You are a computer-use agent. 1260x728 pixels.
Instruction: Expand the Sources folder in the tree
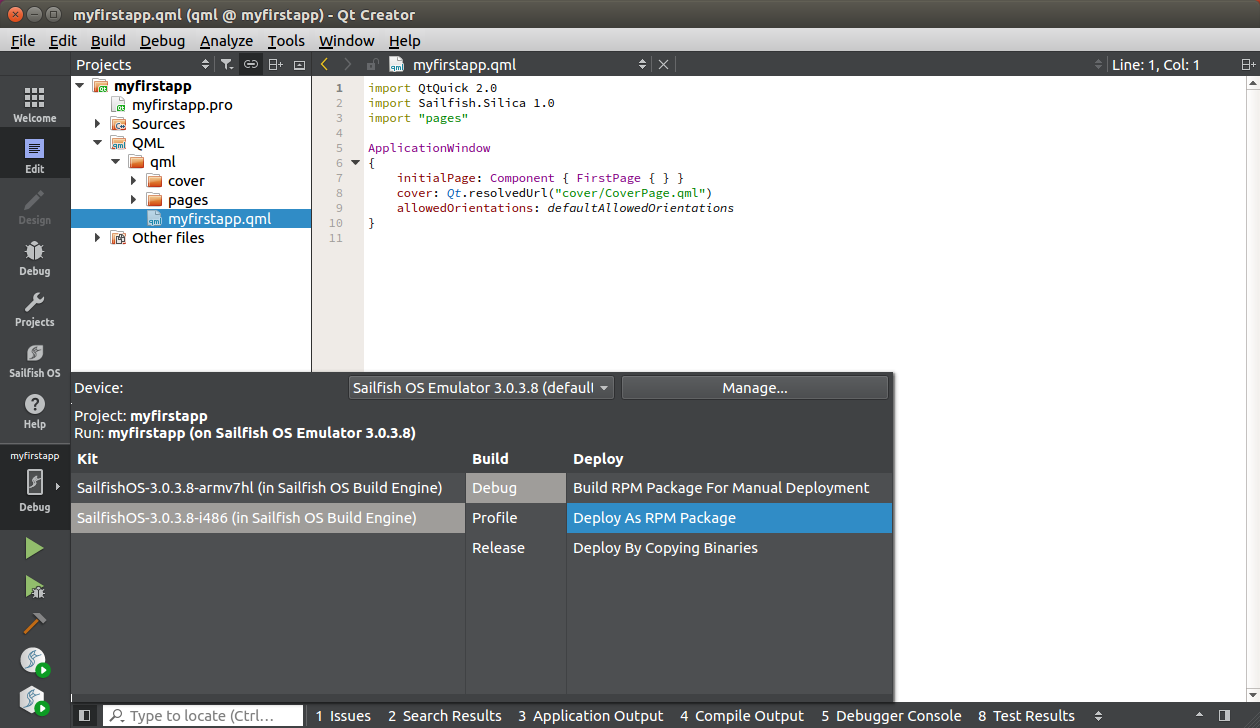(97, 124)
